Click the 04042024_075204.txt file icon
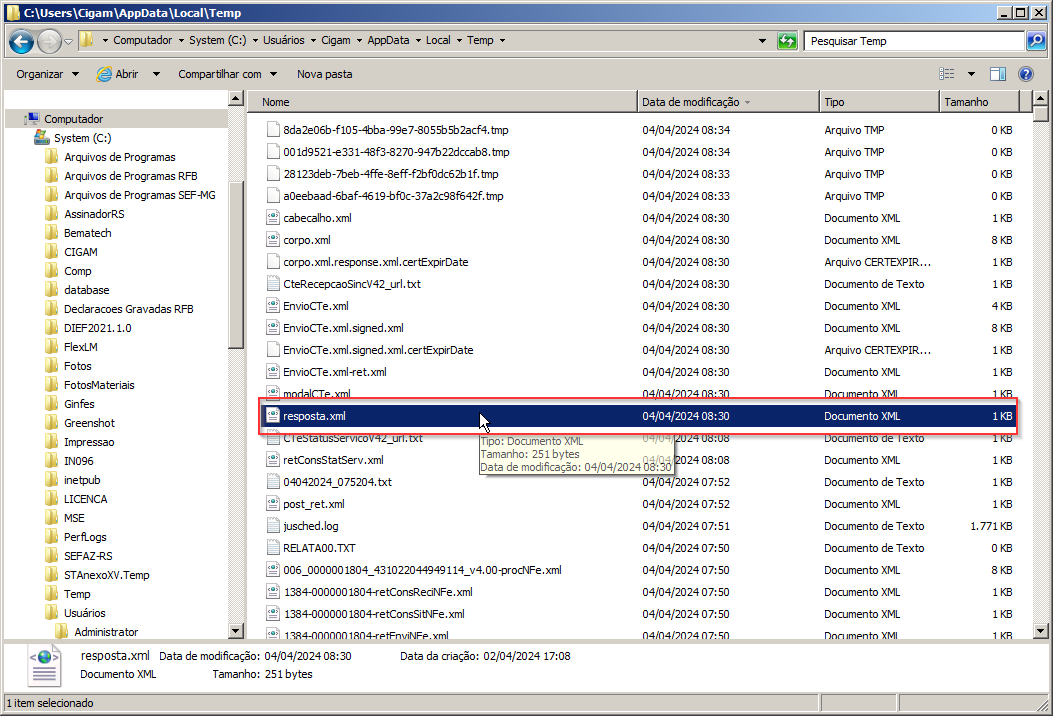 pos(273,482)
